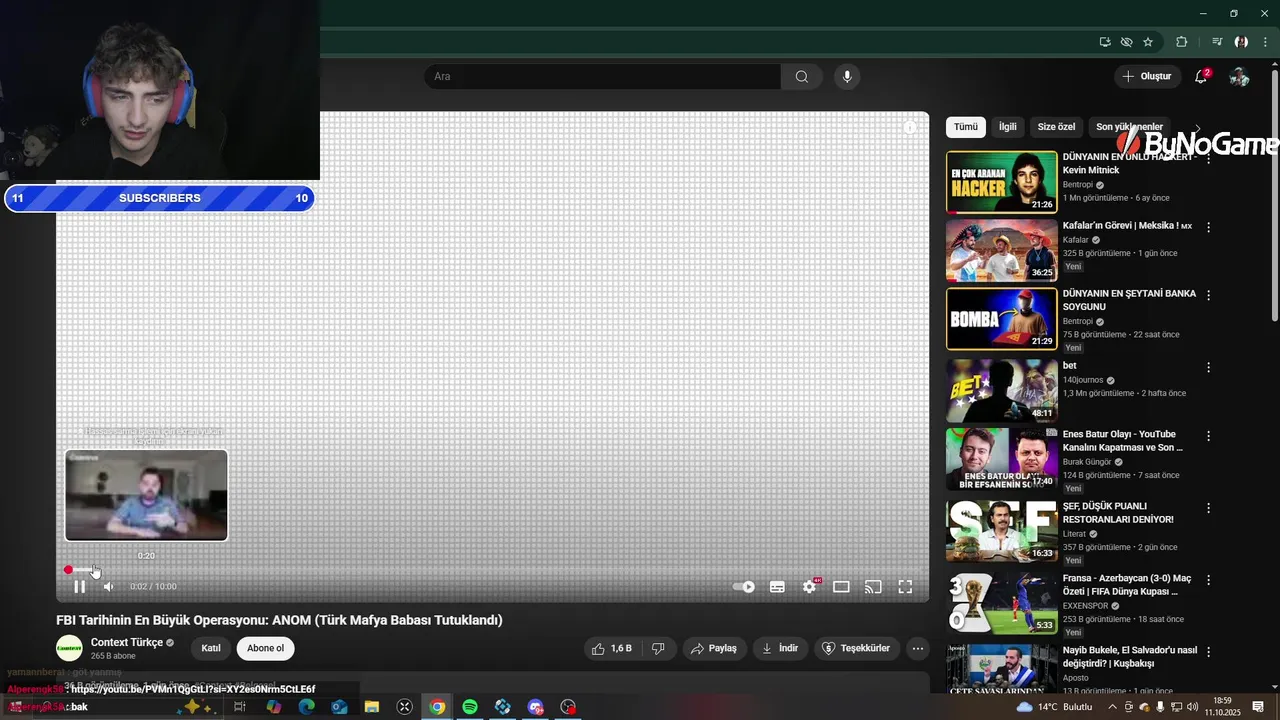Dislike the video with thumbs down
This screenshot has width=1280, height=720.
[658, 648]
